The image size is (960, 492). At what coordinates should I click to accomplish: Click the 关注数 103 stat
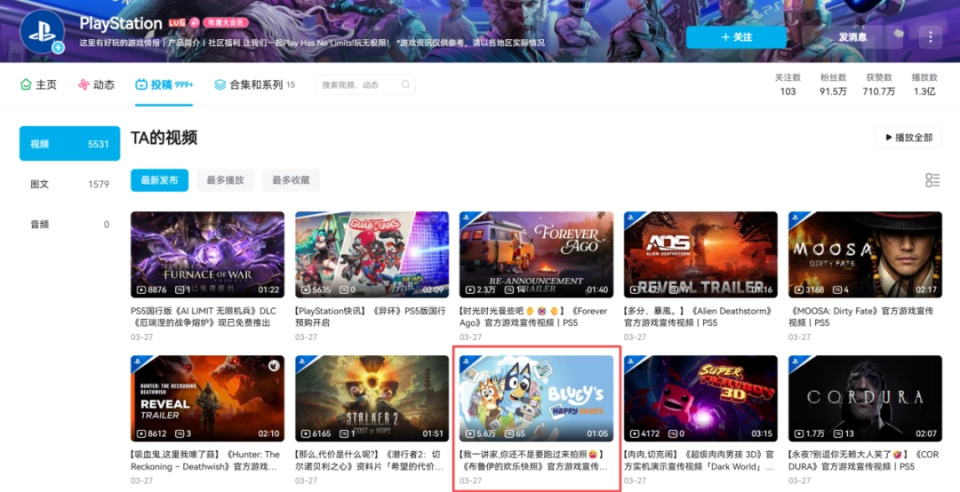pos(787,85)
